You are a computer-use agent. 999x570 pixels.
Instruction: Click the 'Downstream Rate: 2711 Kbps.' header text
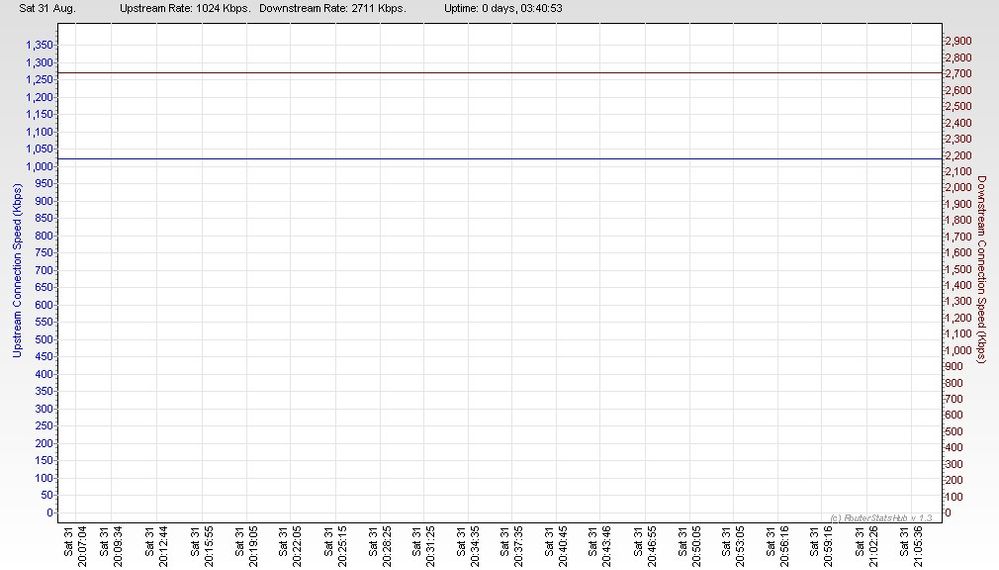333,9
